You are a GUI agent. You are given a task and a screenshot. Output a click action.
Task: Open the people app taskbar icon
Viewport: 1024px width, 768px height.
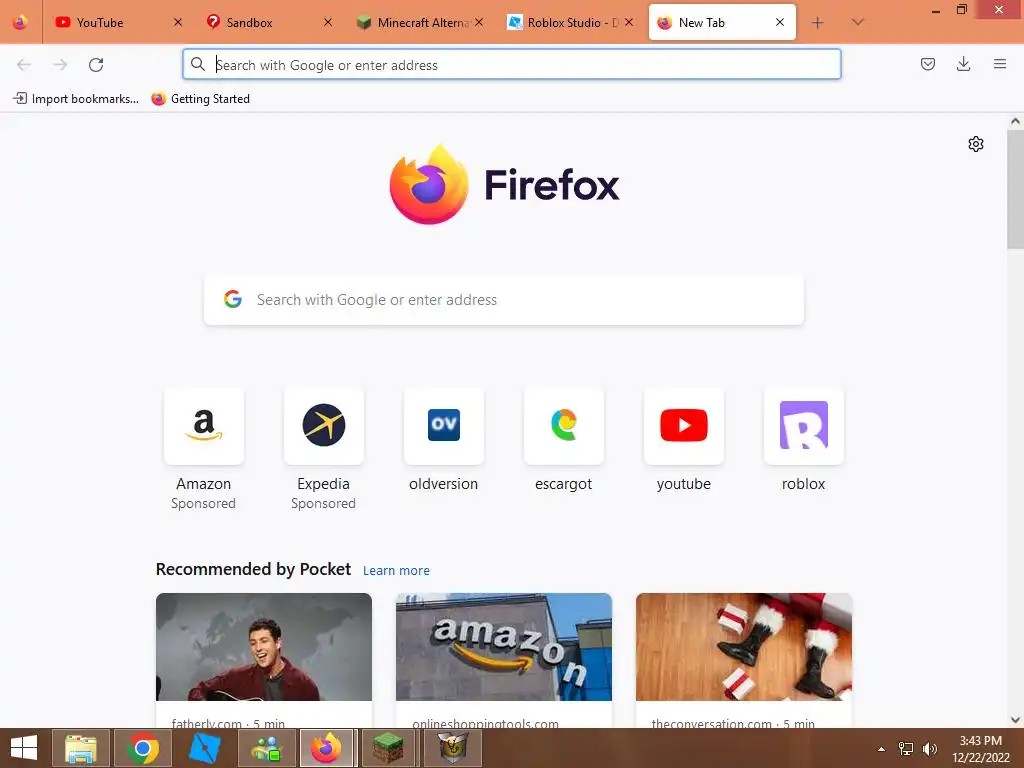266,748
